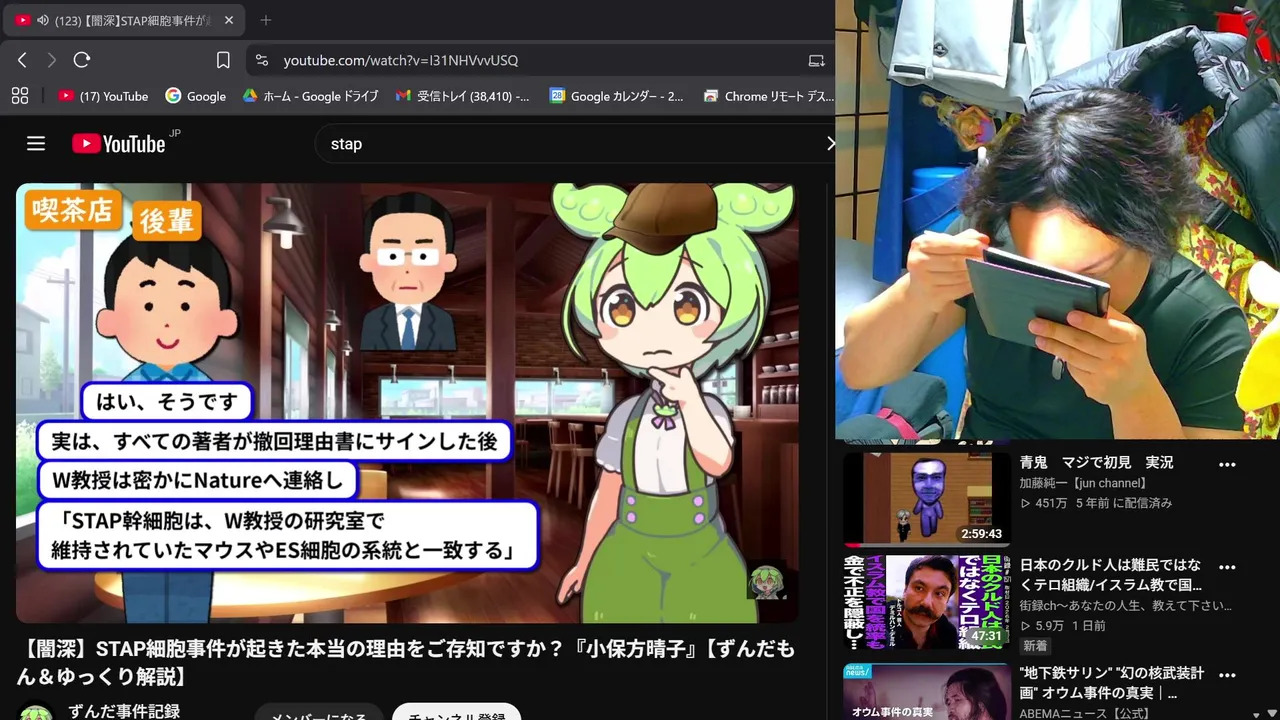Open site information icon in address bar
Image resolution: width=1280 pixels, height=720 pixels.
262,60
